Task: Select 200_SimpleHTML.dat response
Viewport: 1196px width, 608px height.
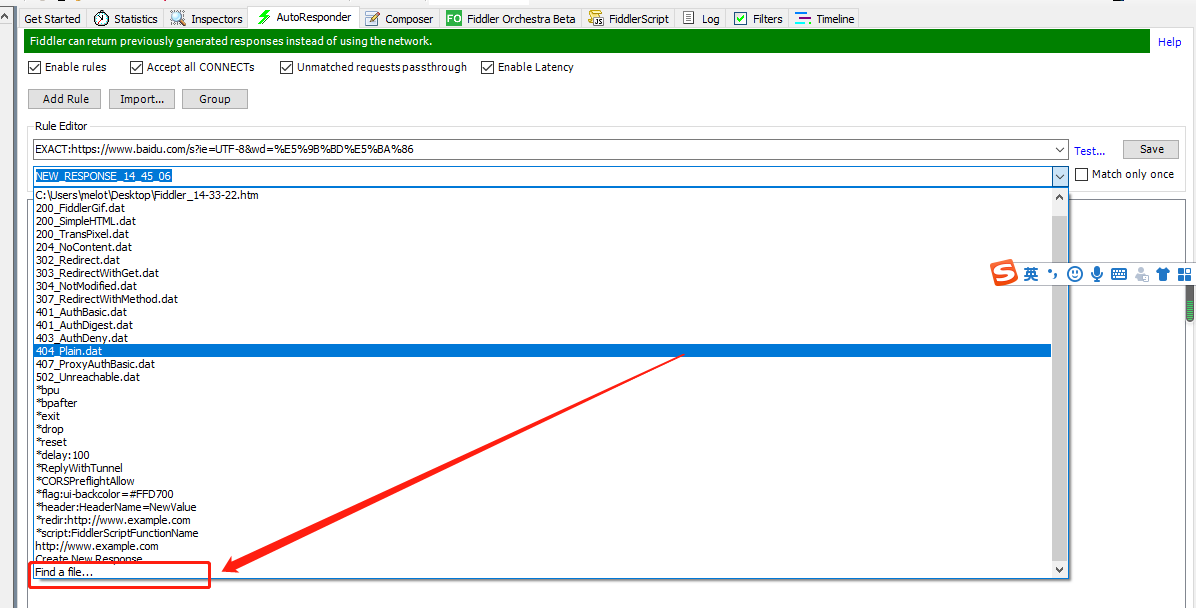Action: click(542, 221)
